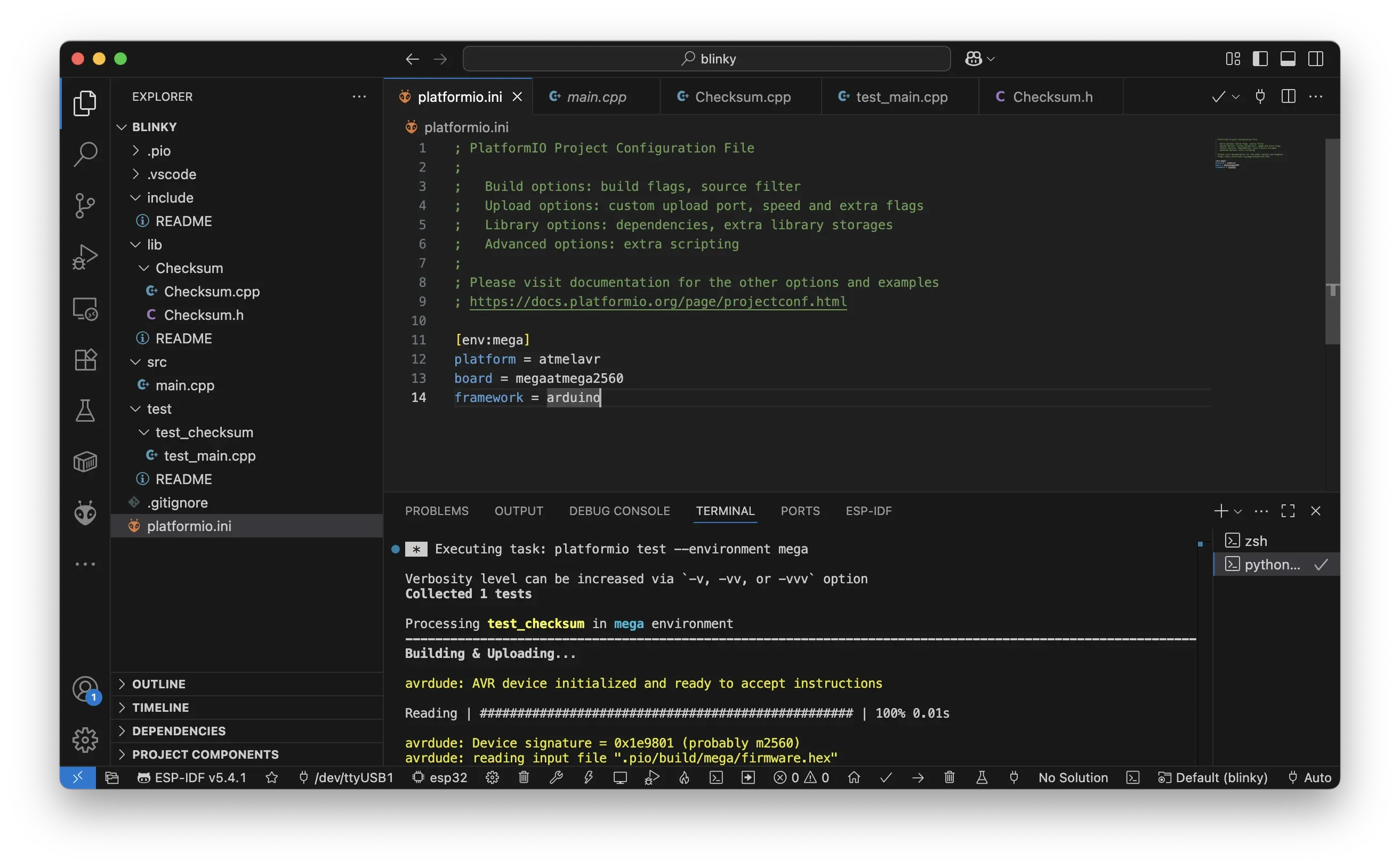Flash the device with the lightning bolt icon

coord(589,777)
